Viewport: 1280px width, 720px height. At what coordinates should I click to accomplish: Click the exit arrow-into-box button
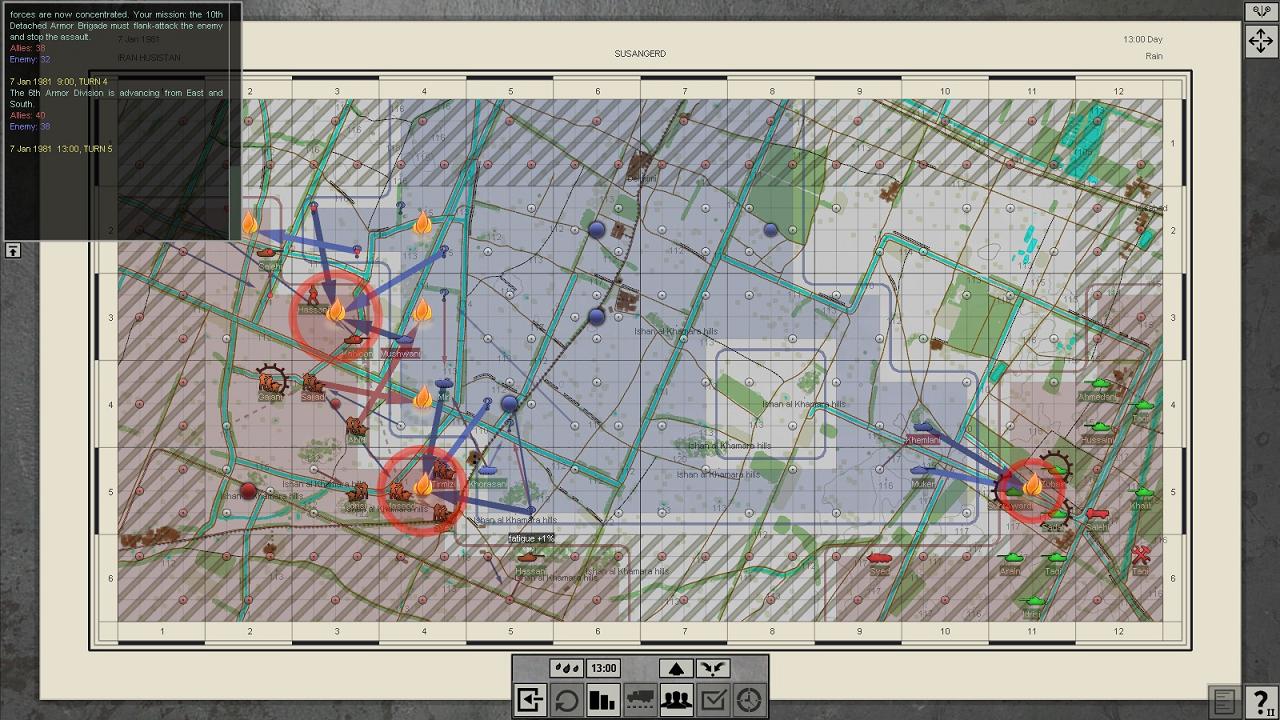point(530,700)
